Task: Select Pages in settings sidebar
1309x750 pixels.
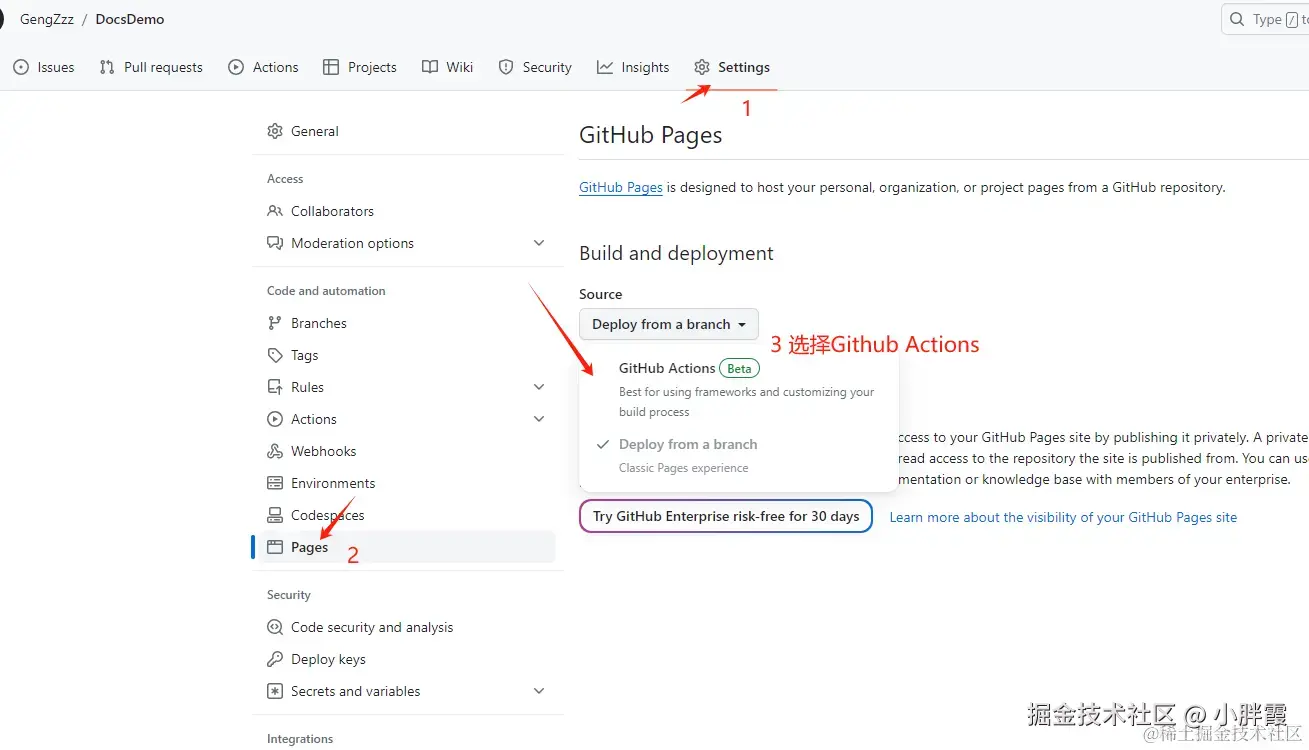Action: (407, 547)
